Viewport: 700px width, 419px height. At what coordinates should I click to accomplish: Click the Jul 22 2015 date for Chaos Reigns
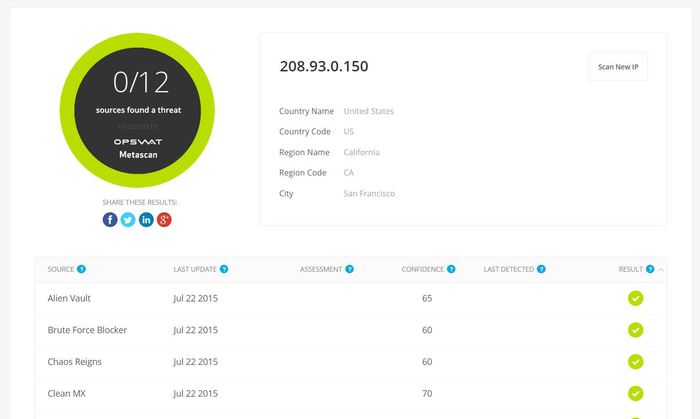[196, 361]
